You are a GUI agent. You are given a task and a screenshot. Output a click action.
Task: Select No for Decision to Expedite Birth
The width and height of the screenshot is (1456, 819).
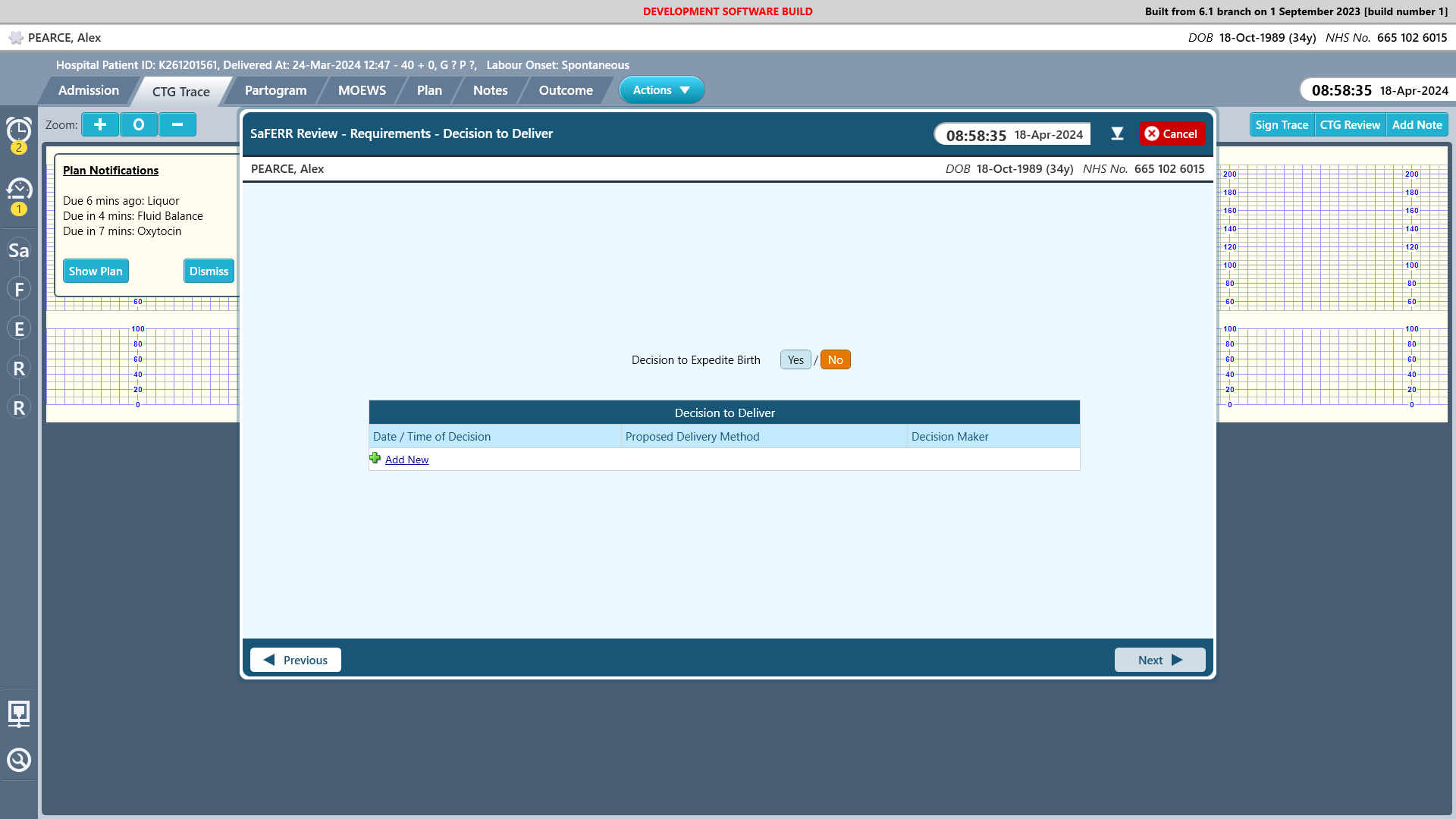(x=836, y=359)
